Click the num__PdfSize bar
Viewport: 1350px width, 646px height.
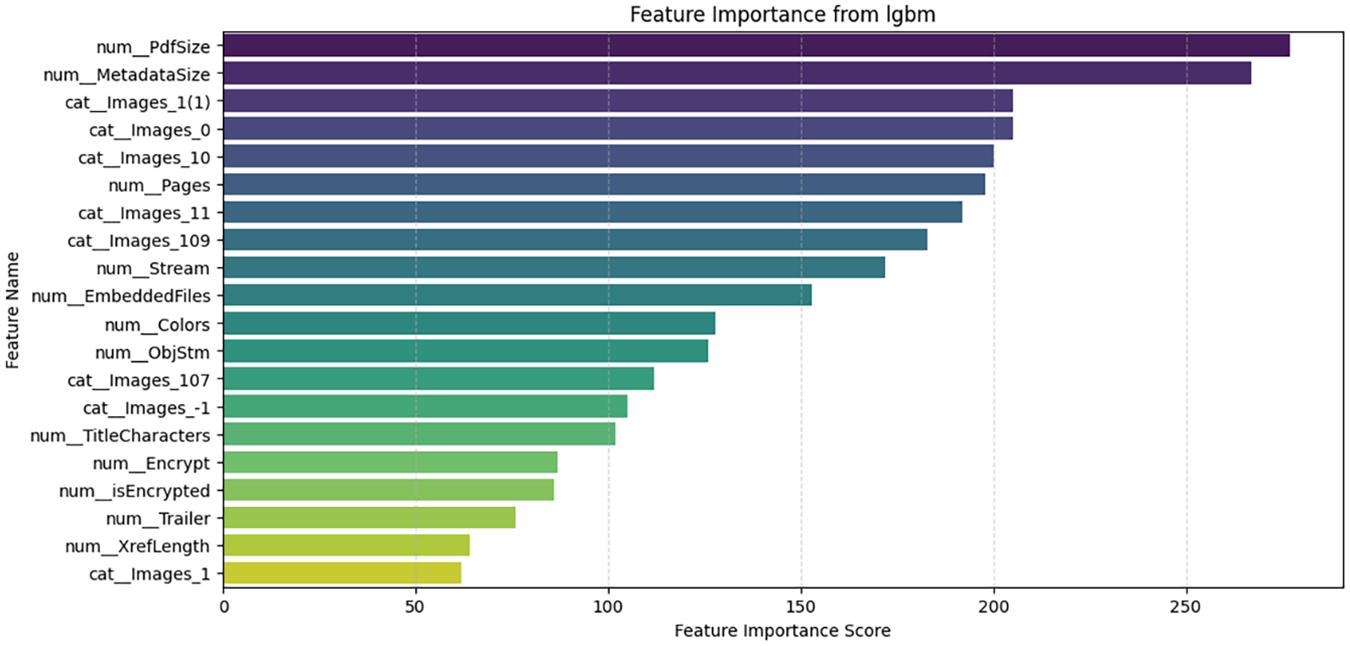(x=756, y=46)
